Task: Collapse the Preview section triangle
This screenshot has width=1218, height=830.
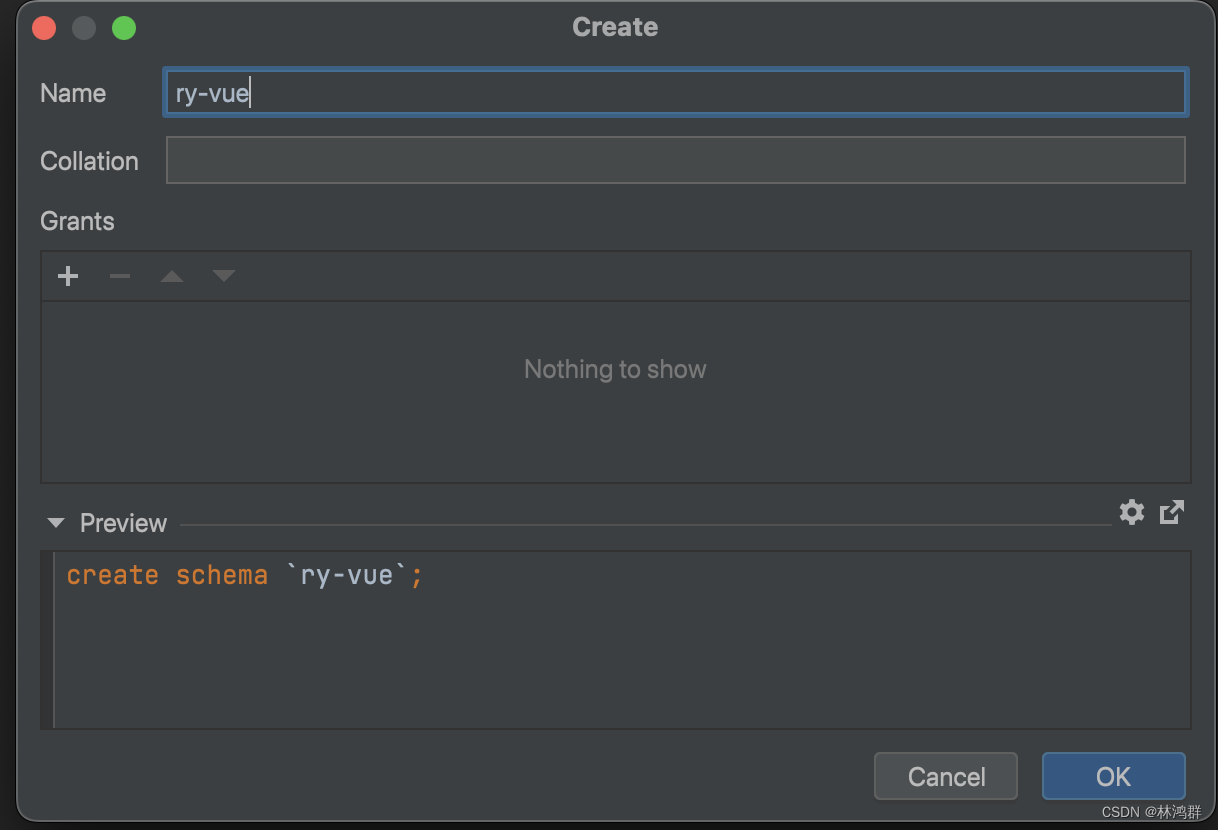Action: (56, 522)
